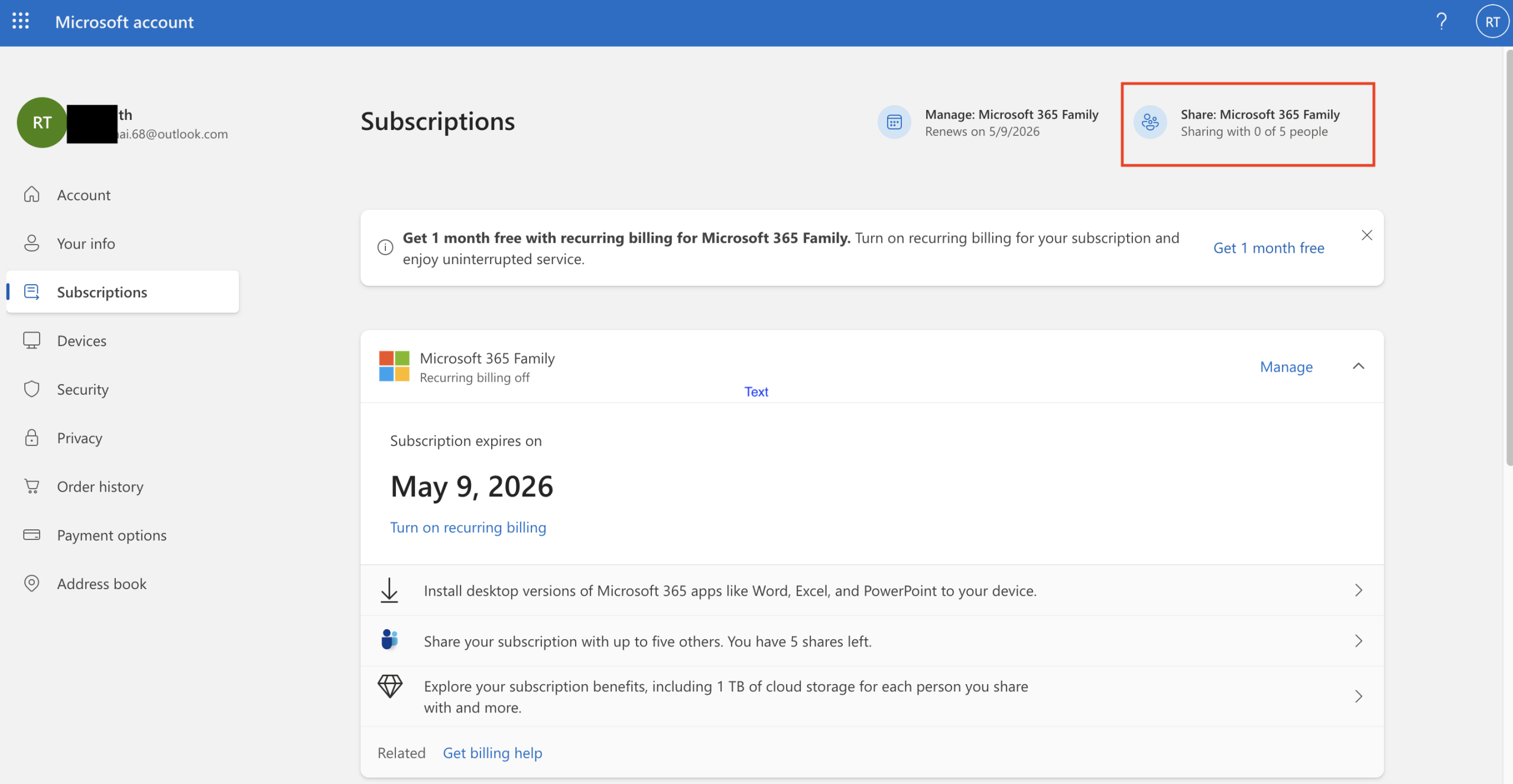Click the Payment options card icon
This screenshot has height=784, width=1513.
pyautogui.click(x=32, y=535)
